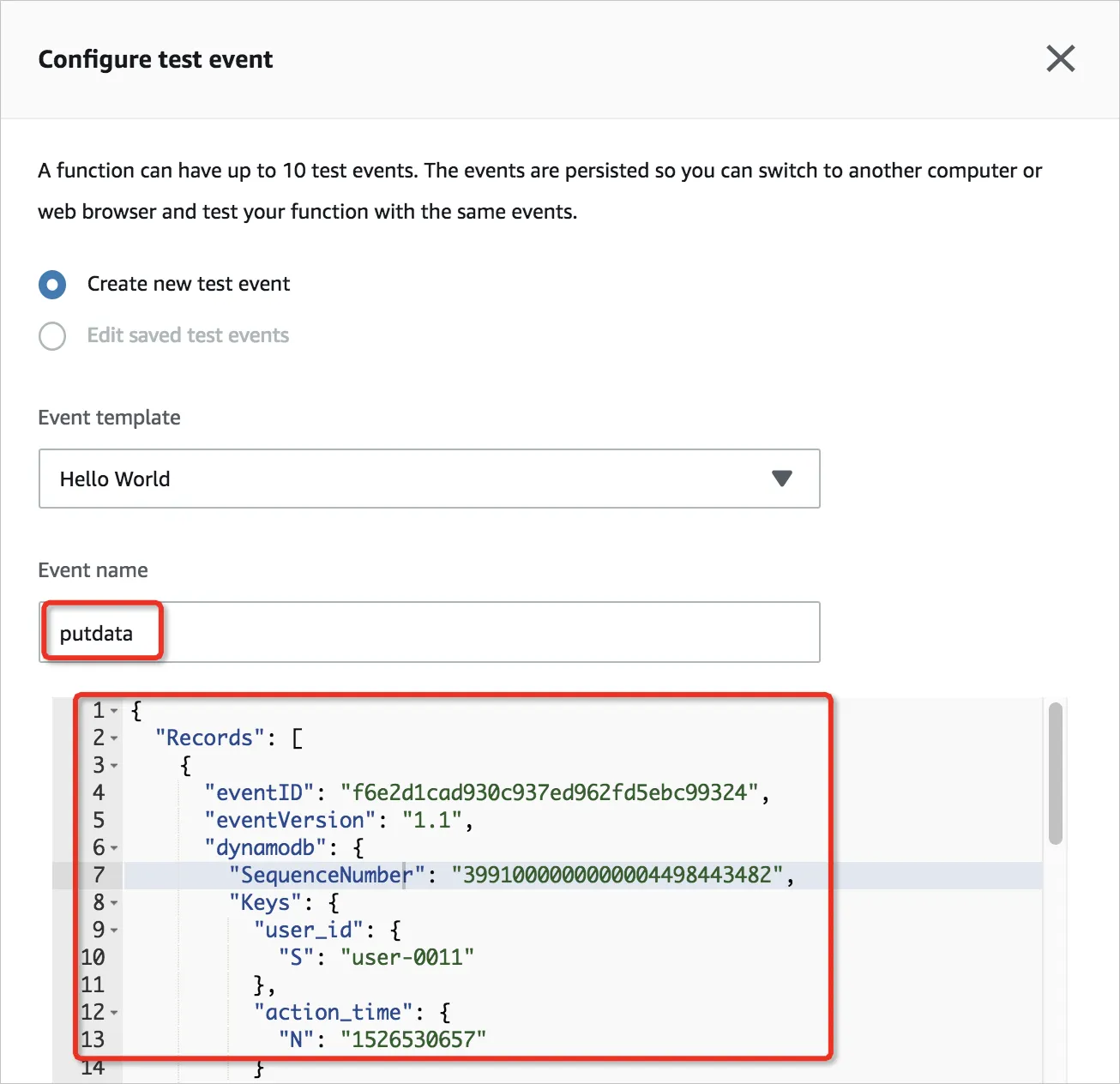Open the Event template dropdown
Viewport: 1120px width, 1084px height.
[430, 479]
